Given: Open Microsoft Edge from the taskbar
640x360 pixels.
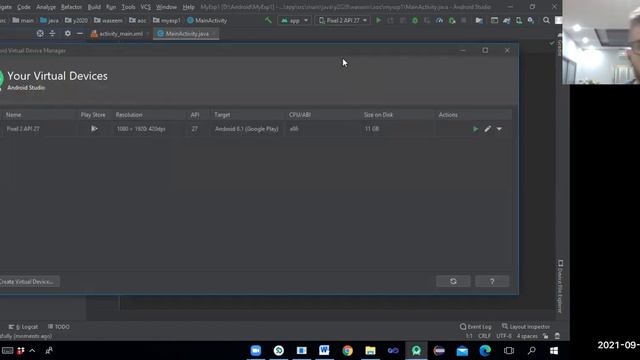Looking at the screenshot, I should 485,351.
